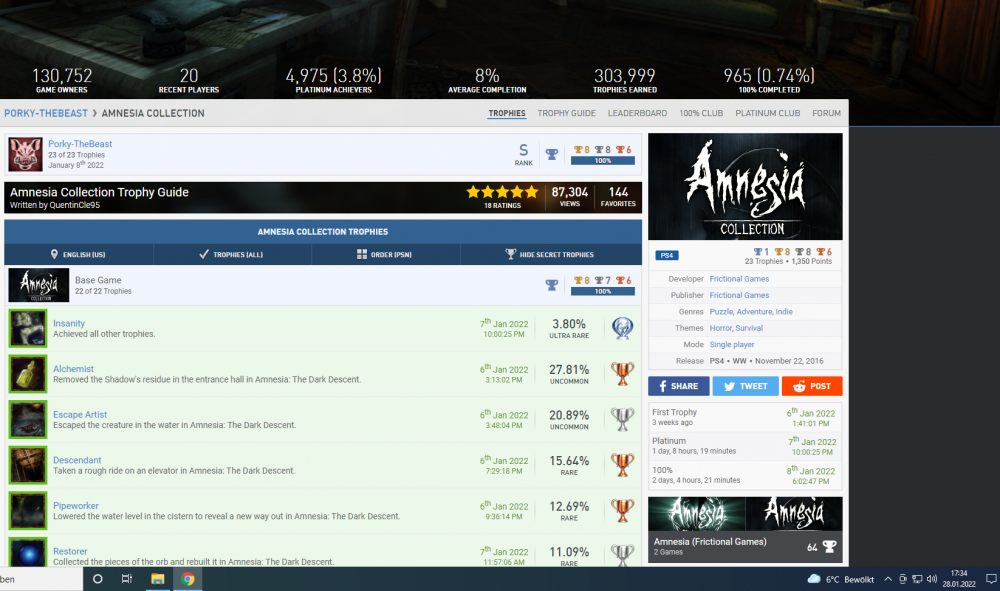Click the Frictional Games developer link
Image resolution: width=1000 pixels, height=591 pixels.
click(739, 279)
